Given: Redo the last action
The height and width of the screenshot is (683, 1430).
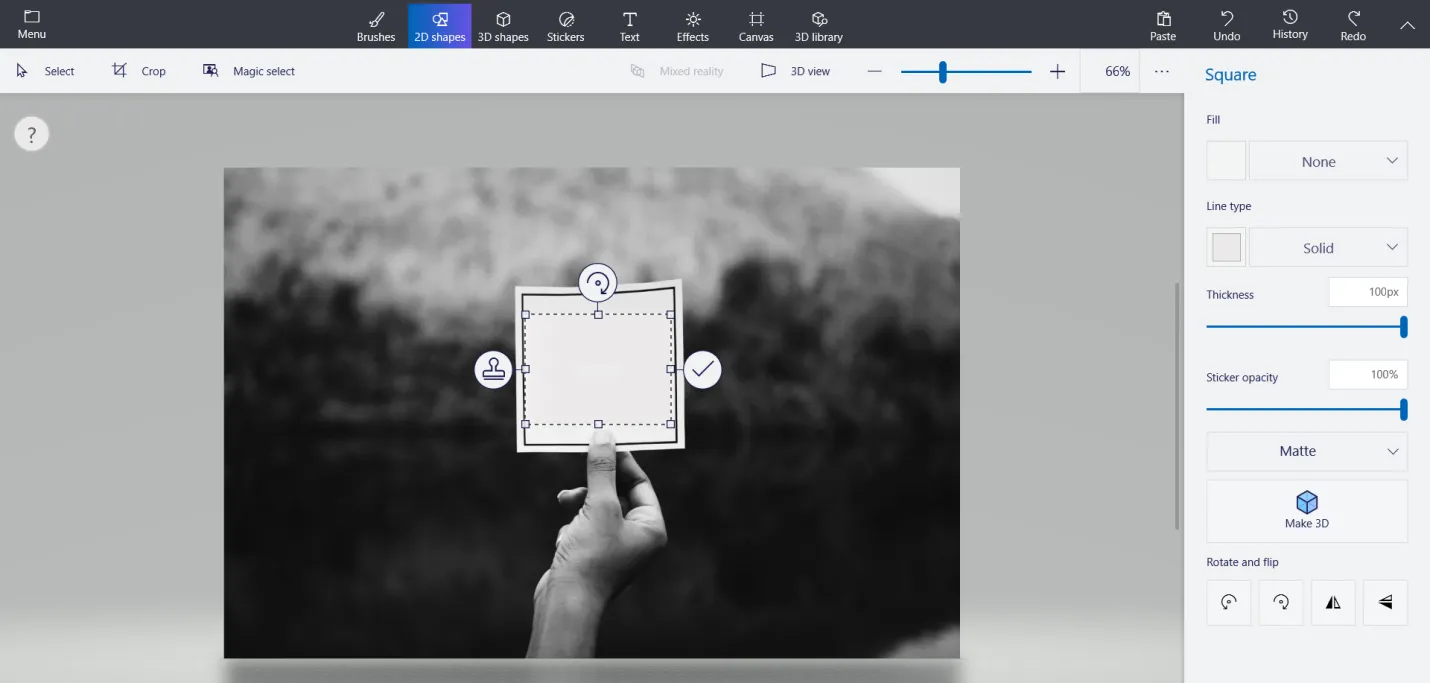Looking at the screenshot, I should tap(1353, 26).
